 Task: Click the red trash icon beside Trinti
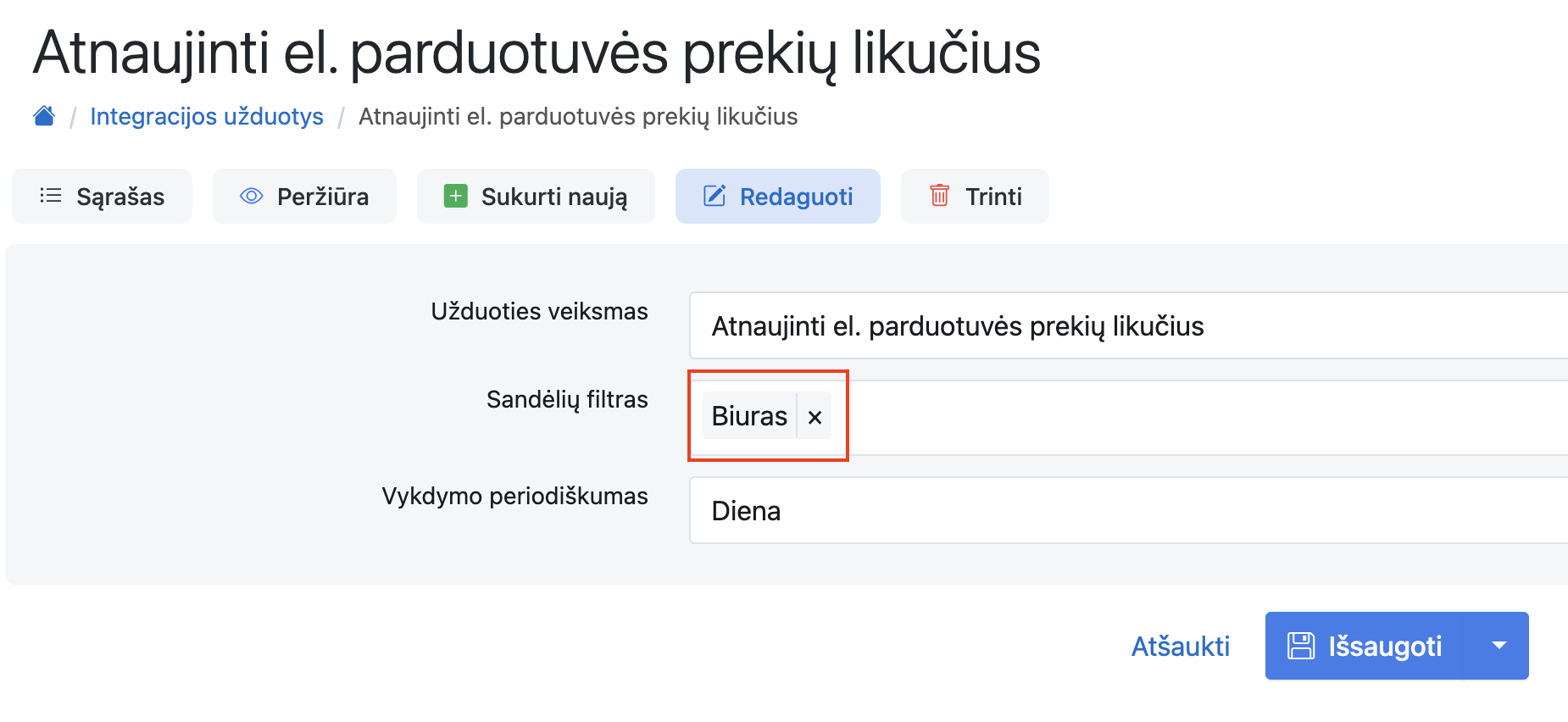pos(940,196)
